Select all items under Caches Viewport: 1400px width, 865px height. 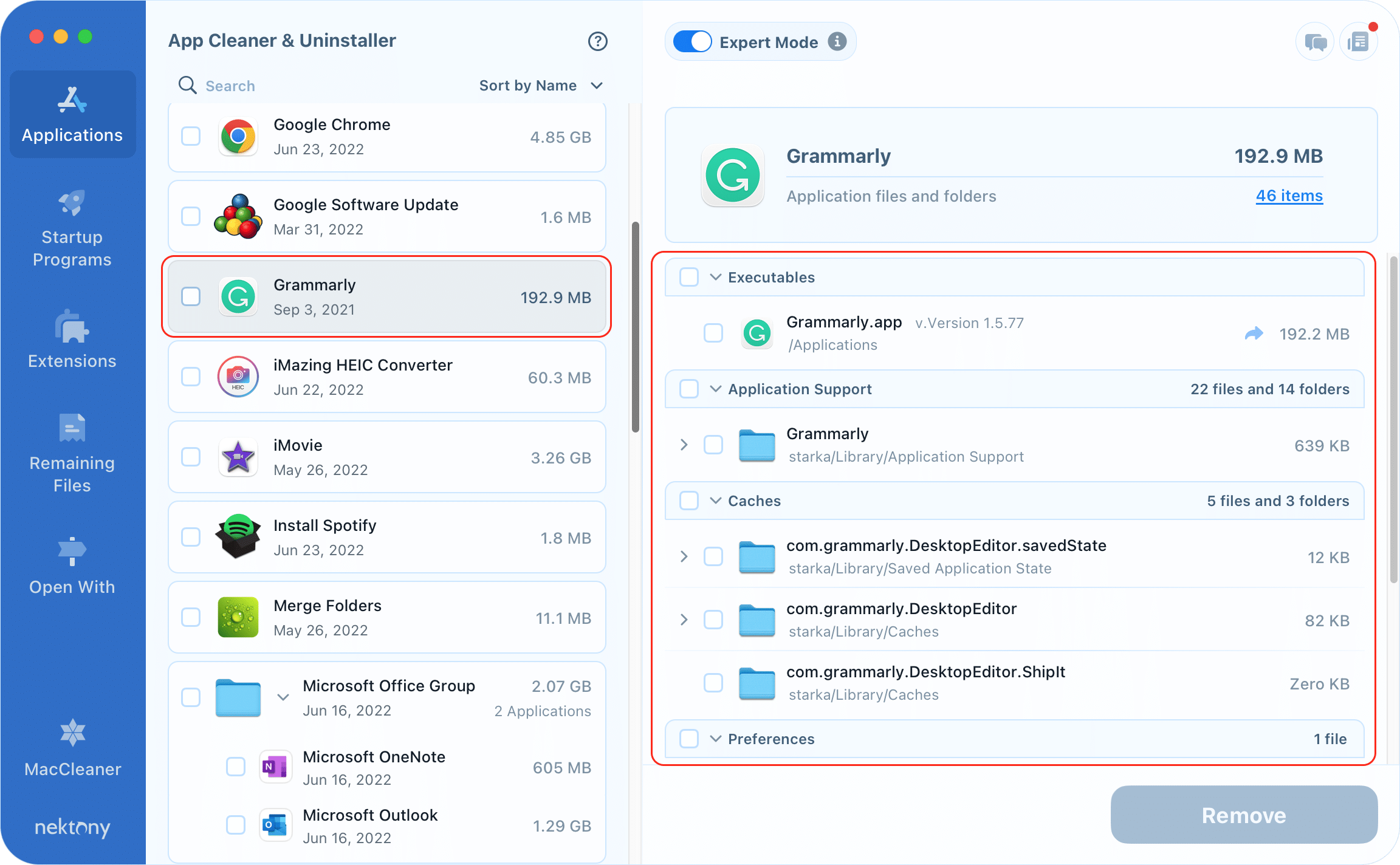(689, 501)
